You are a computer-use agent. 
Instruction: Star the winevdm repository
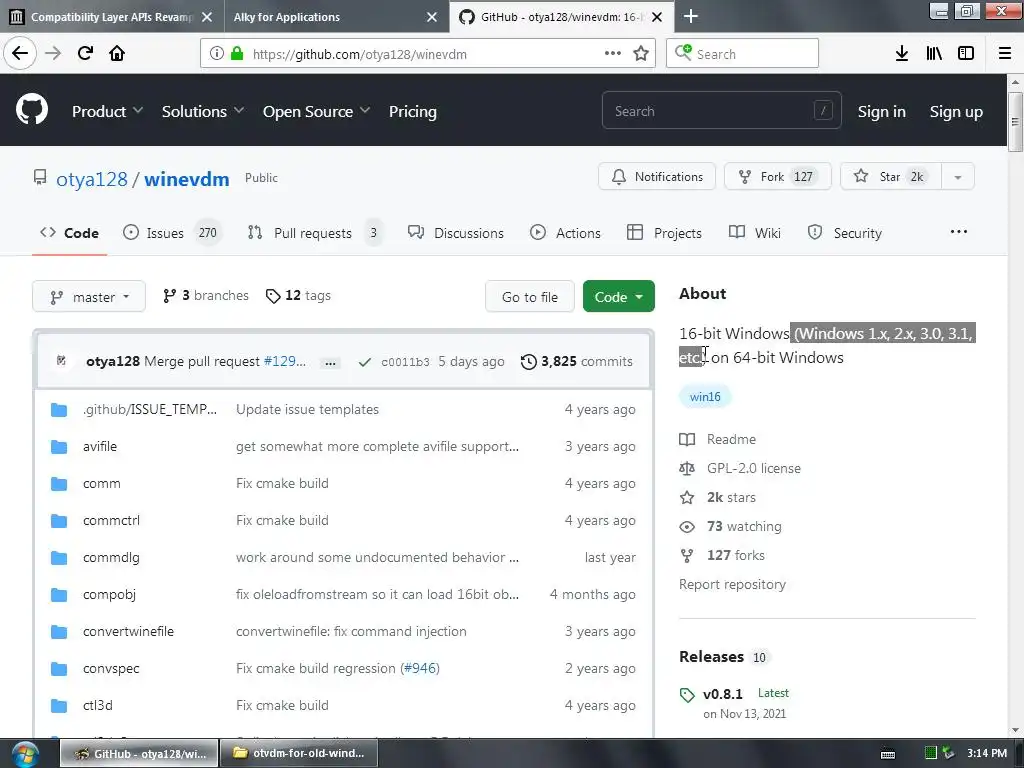891,176
